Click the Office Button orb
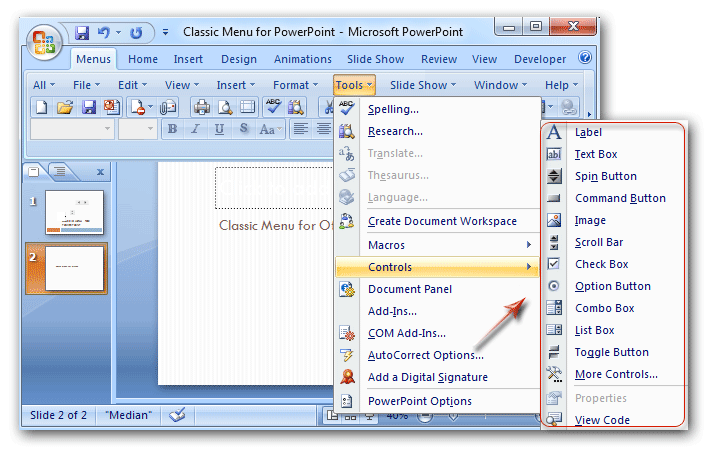The height and width of the screenshot is (451, 708). (44, 42)
